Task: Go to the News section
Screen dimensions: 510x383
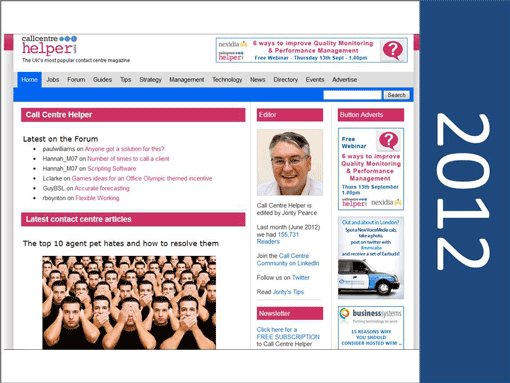Action: point(258,80)
